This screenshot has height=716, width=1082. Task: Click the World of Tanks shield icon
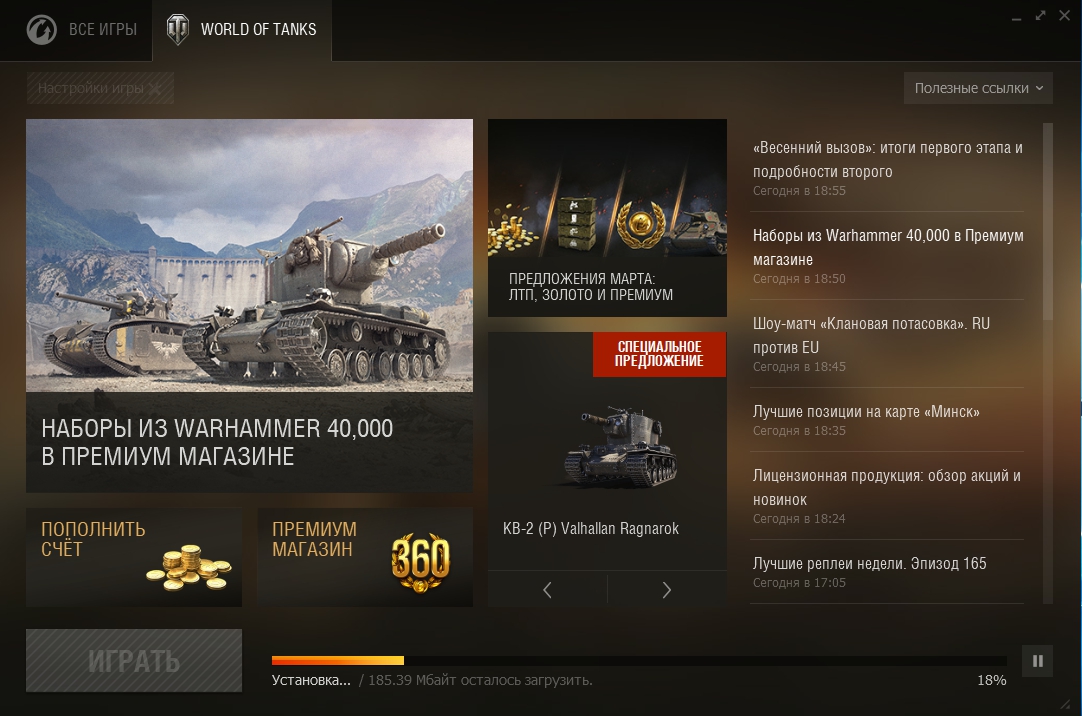click(178, 30)
